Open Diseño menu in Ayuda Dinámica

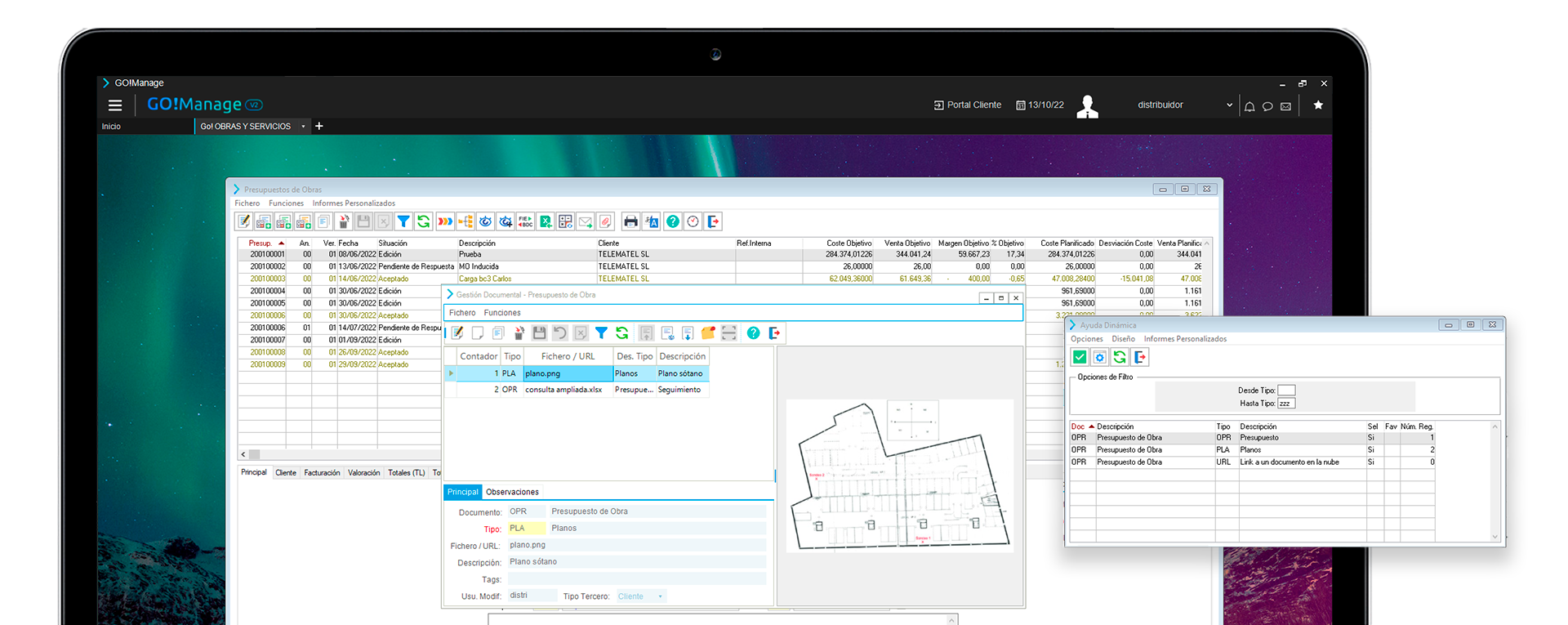coord(1123,339)
